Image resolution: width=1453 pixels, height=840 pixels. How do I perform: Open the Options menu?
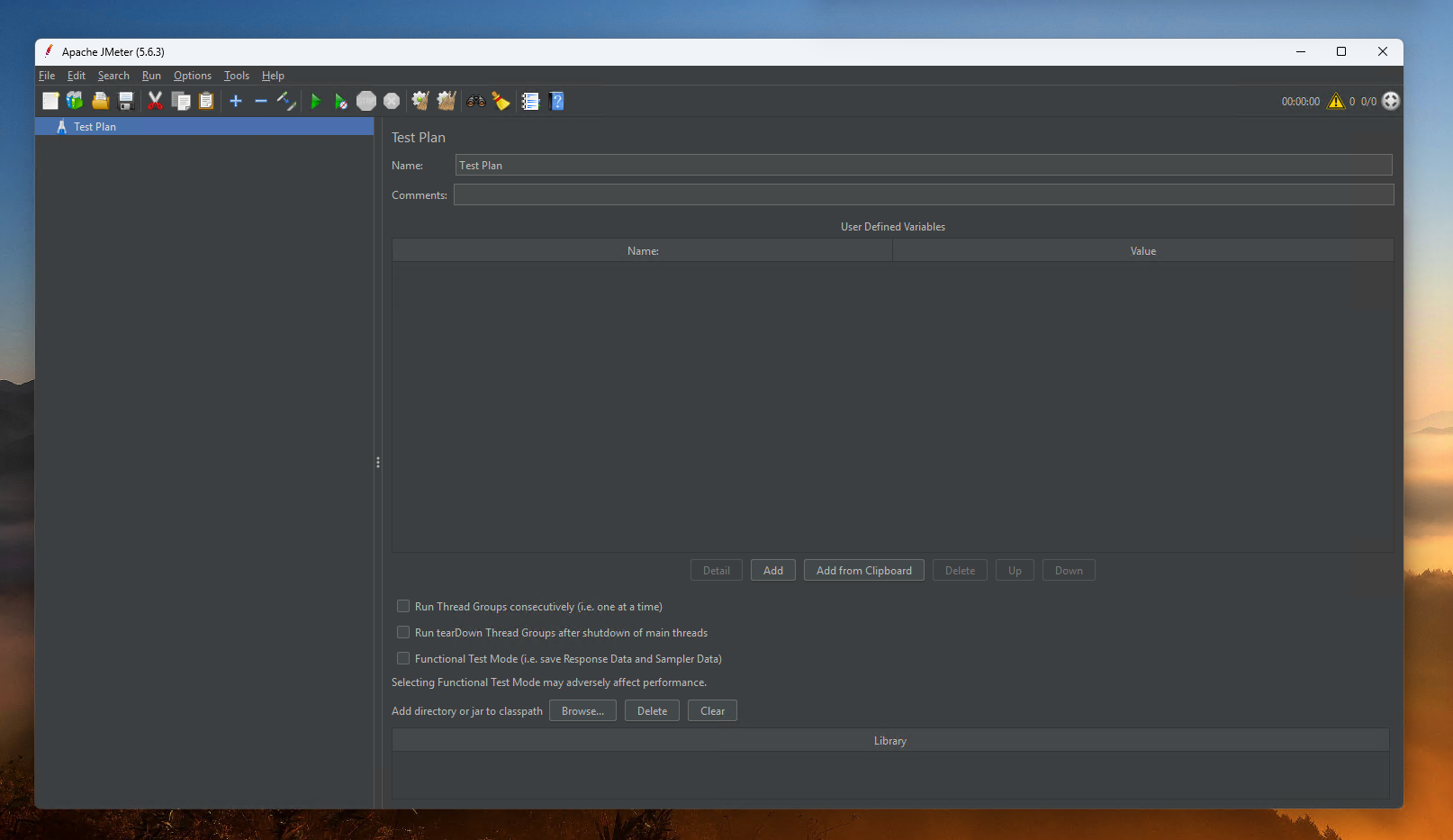coord(193,76)
